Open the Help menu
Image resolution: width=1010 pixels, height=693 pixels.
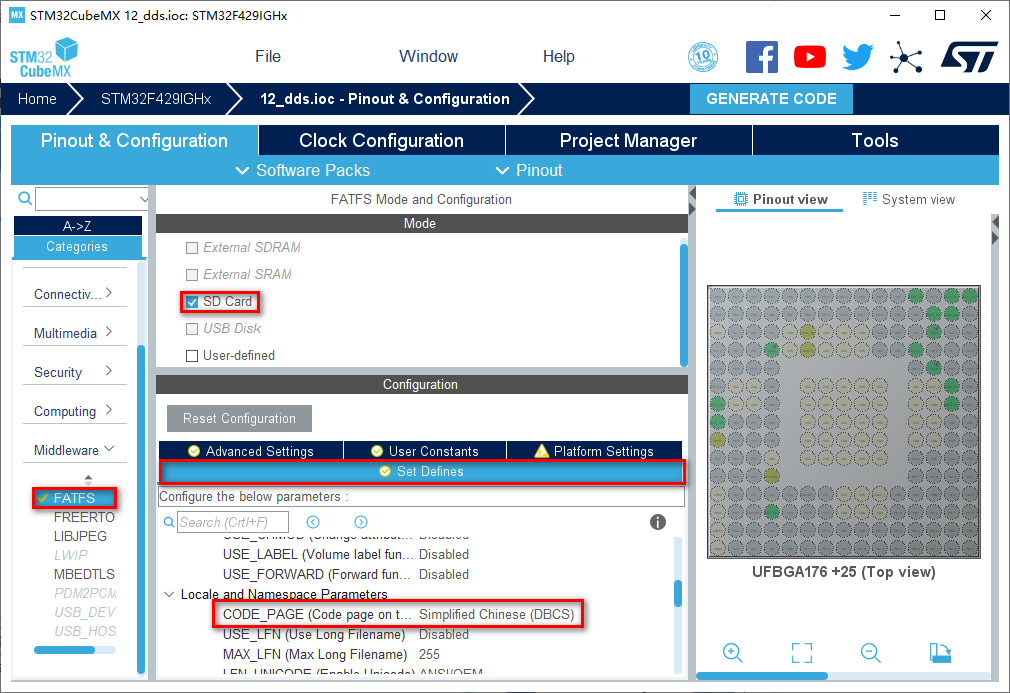coord(558,57)
